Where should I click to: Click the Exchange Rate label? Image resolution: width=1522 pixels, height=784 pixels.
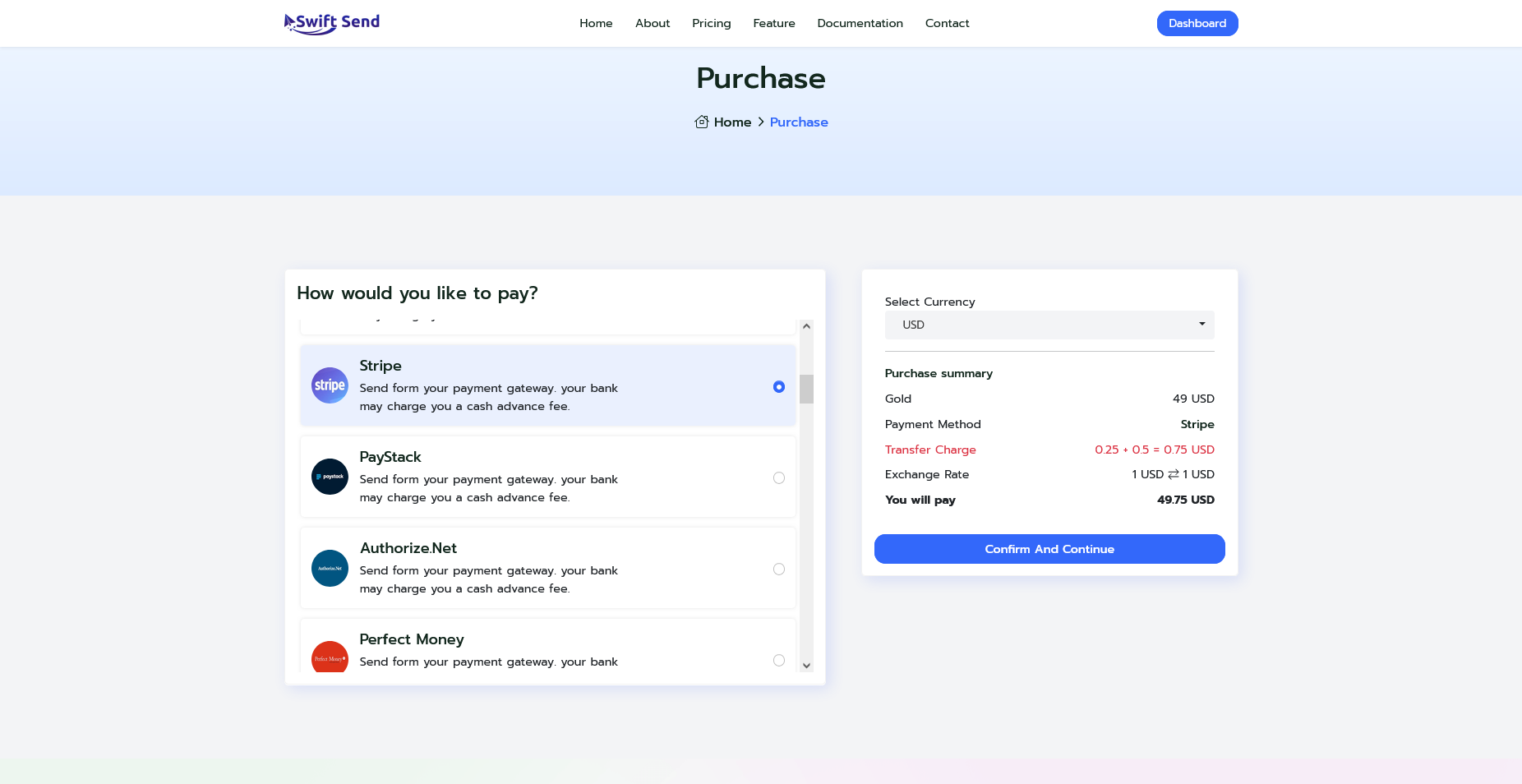click(x=927, y=474)
